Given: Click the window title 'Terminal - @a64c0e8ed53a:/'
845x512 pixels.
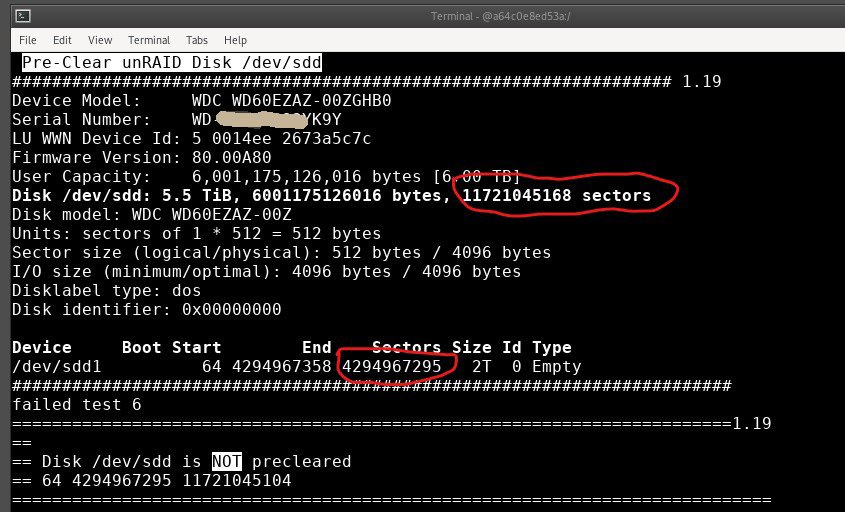Looking at the screenshot, I should [x=501, y=16].
